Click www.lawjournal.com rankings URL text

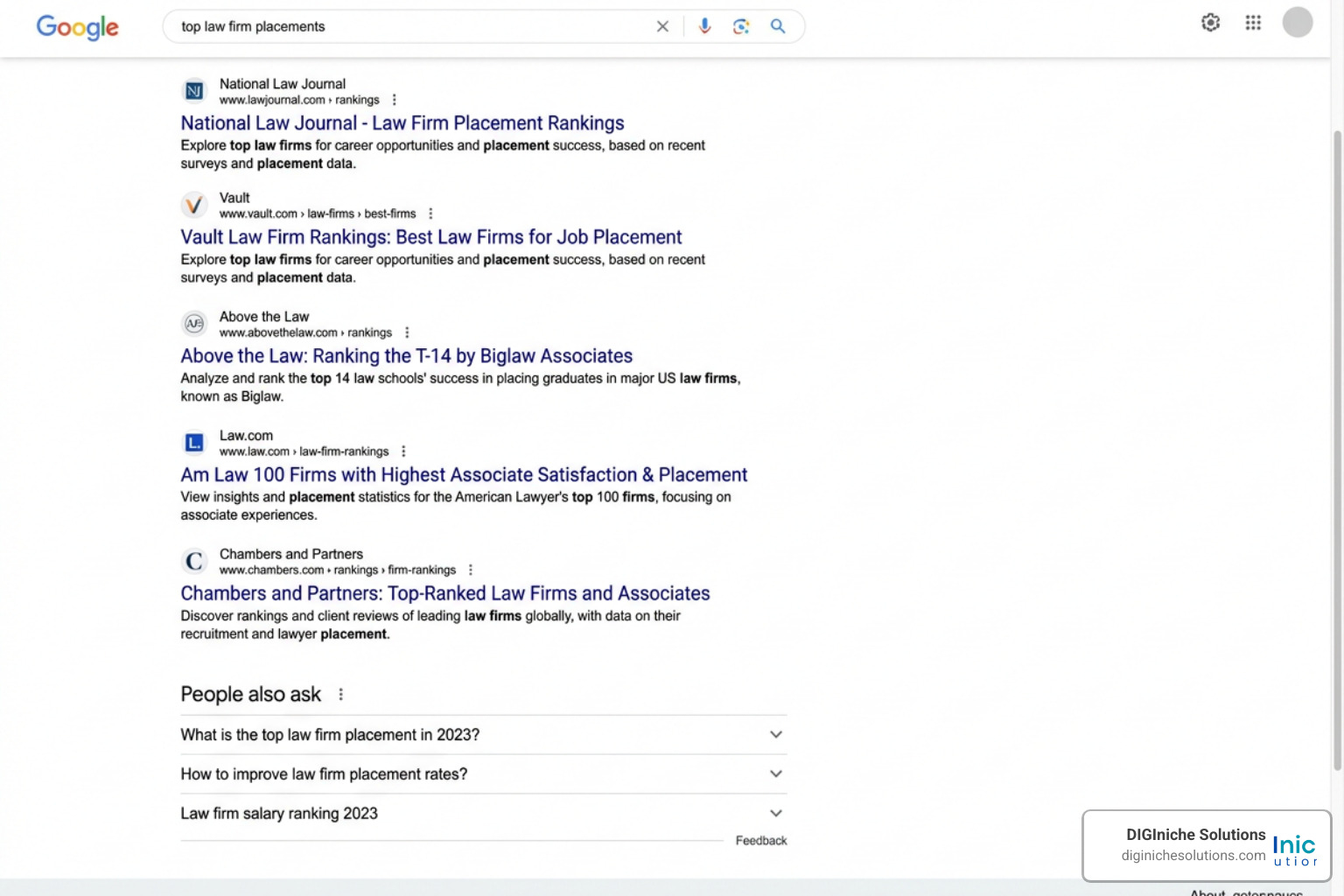pos(299,100)
